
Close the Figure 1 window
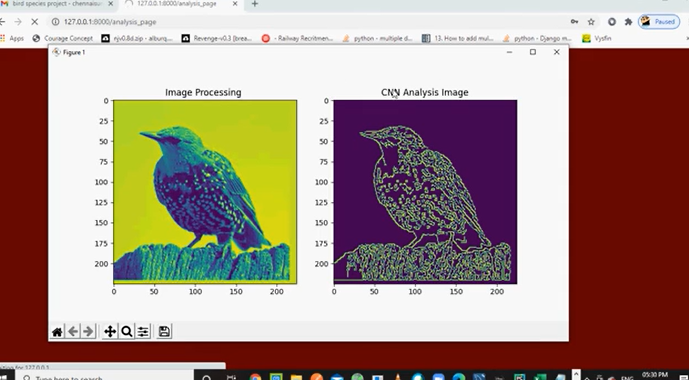pos(556,52)
